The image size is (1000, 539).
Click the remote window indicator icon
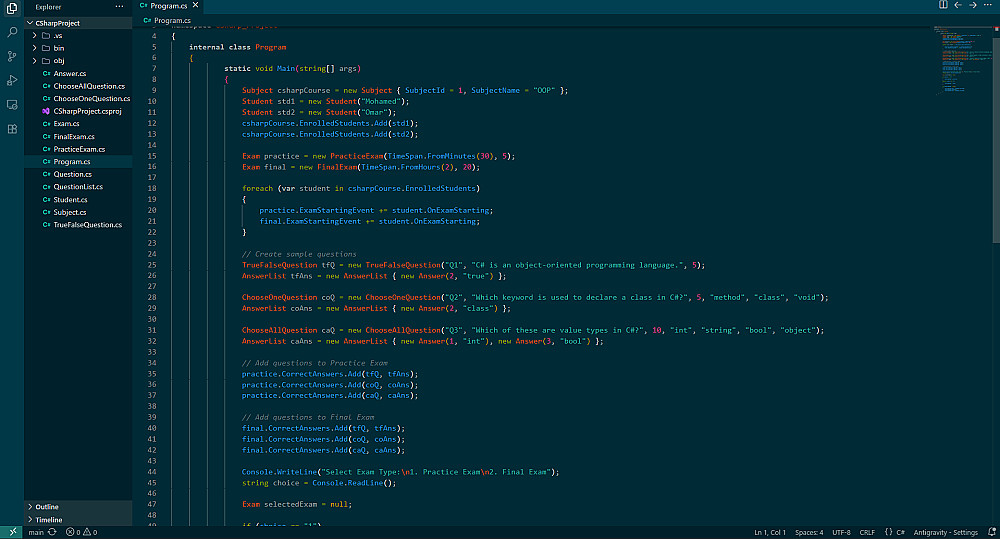point(11,532)
